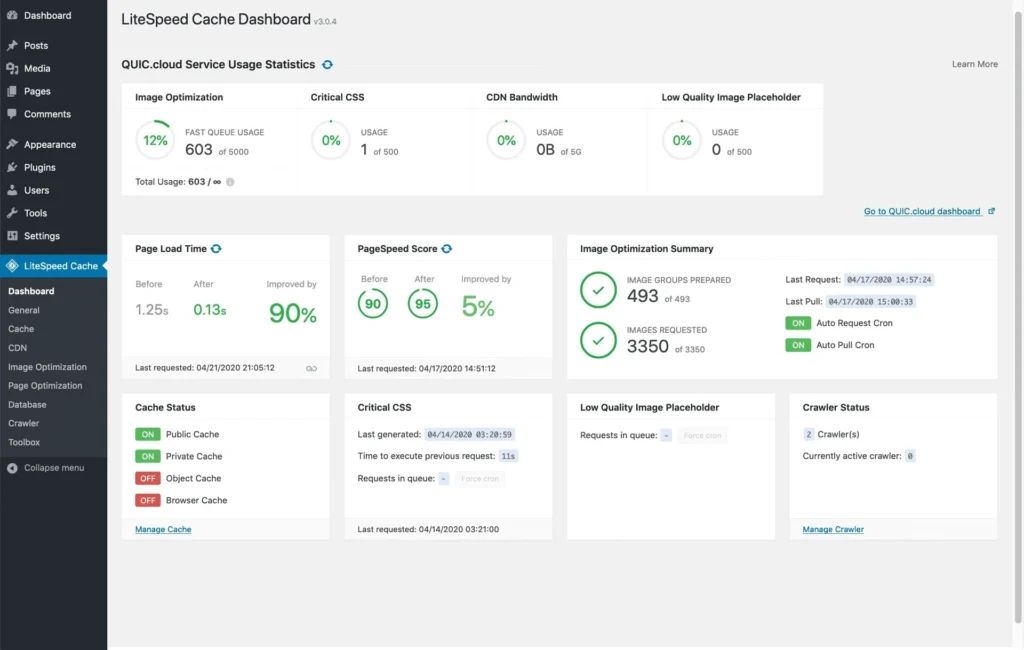Click external link icon by QUIC.cloud dashboard
The width and height of the screenshot is (1024, 650).
pos(991,211)
